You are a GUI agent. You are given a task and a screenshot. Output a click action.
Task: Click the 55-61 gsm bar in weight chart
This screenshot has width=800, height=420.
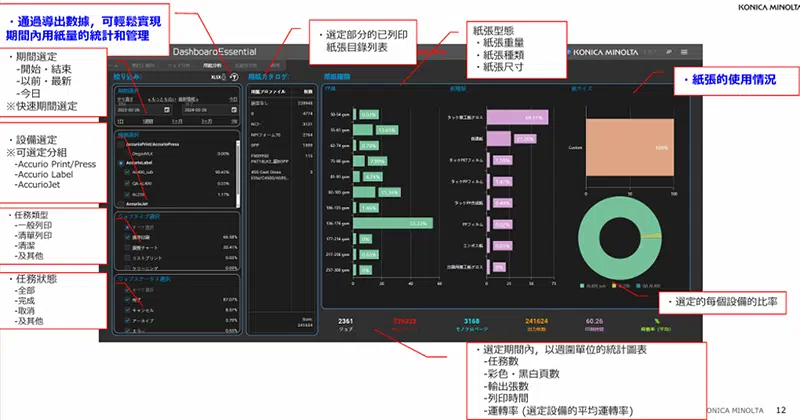[x=363, y=130]
